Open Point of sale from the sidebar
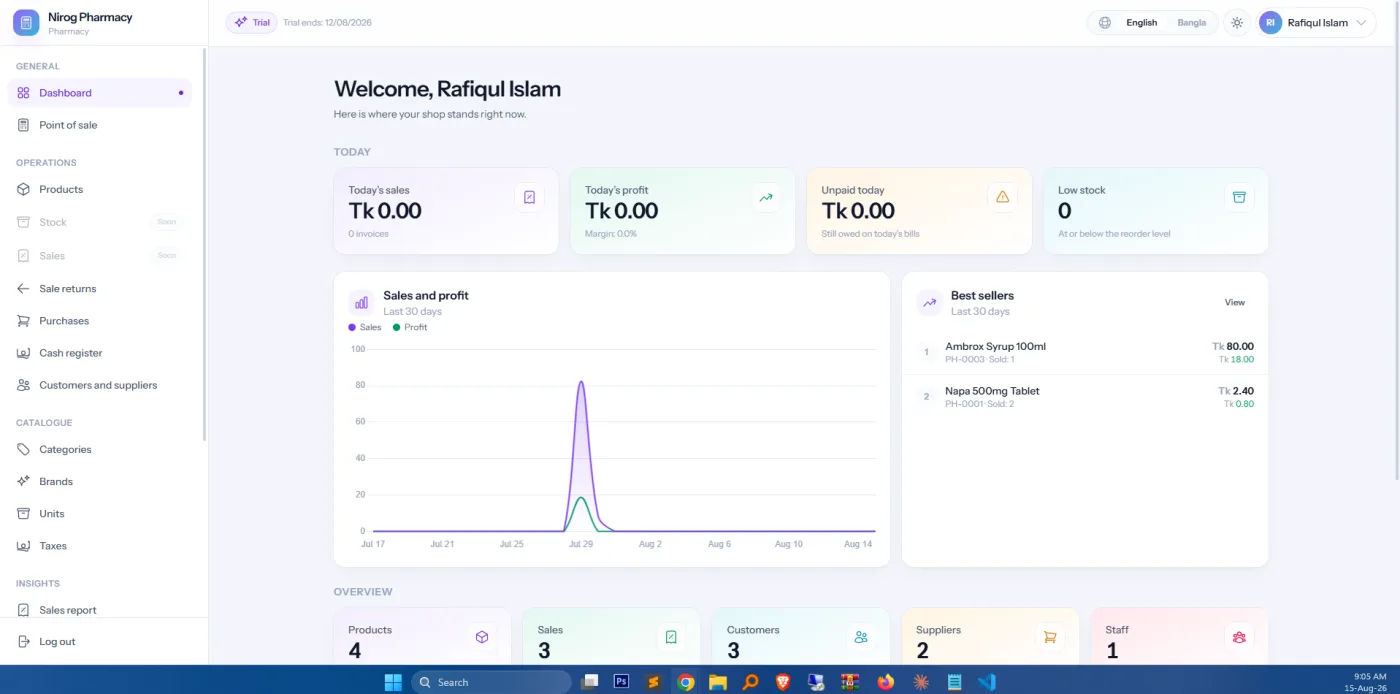 (x=99, y=125)
